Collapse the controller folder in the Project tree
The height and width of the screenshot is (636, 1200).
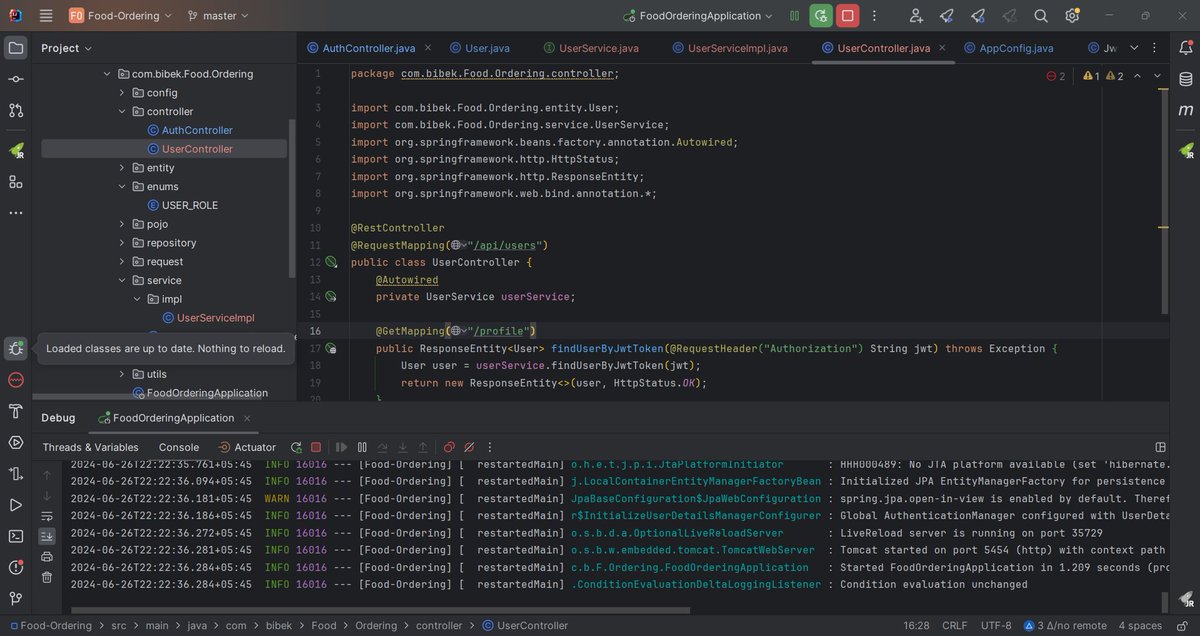click(x=123, y=112)
